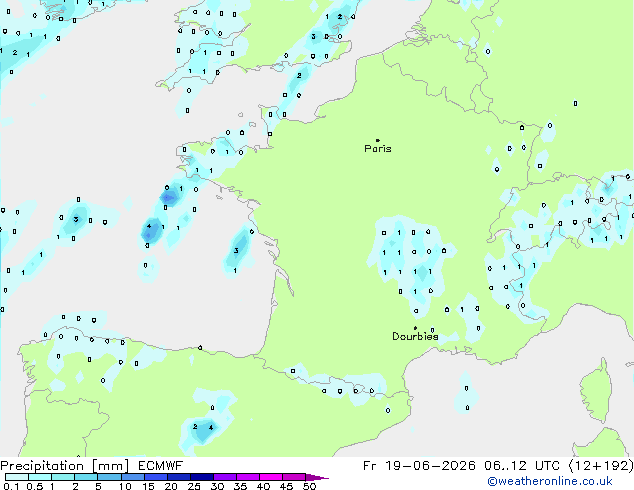Click the black dot marking Dourbies
This screenshot has height=490, width=634.
(x=415, y=328)
